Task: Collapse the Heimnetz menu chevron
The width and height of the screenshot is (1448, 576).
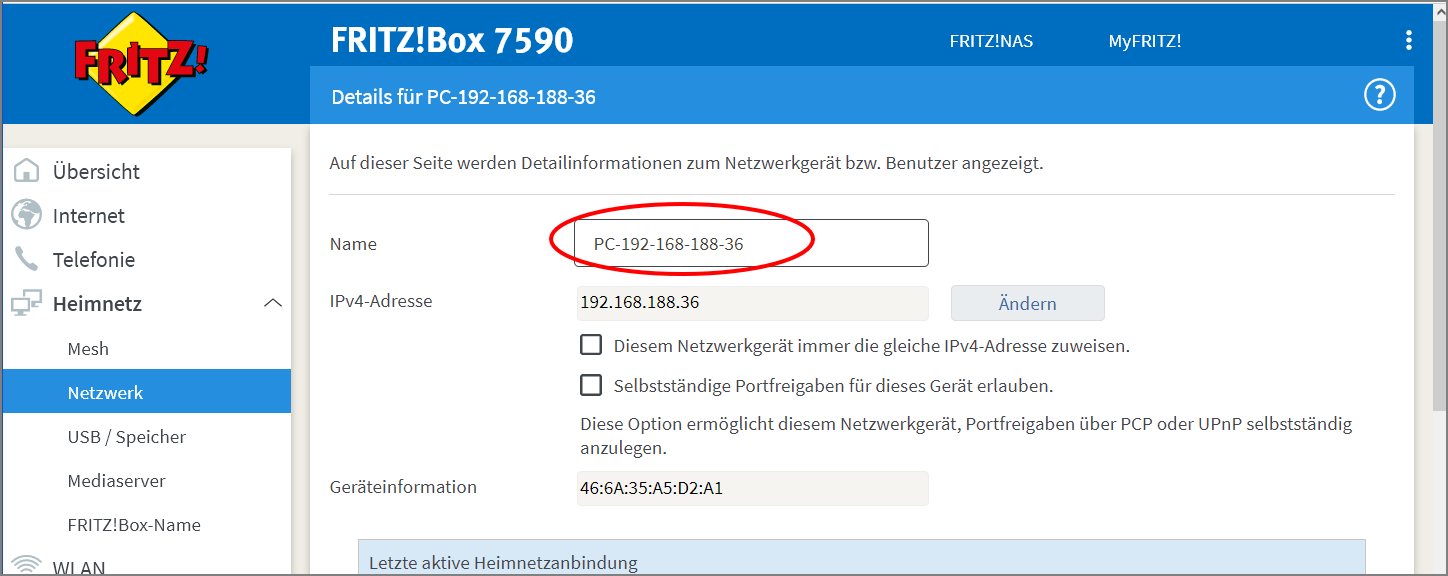Action: coord(272,303)
